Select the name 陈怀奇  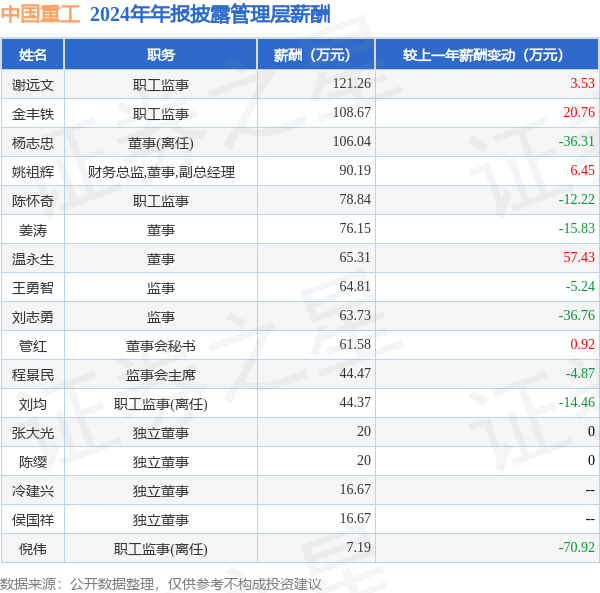pyautogui.click(x=33, y=201)
